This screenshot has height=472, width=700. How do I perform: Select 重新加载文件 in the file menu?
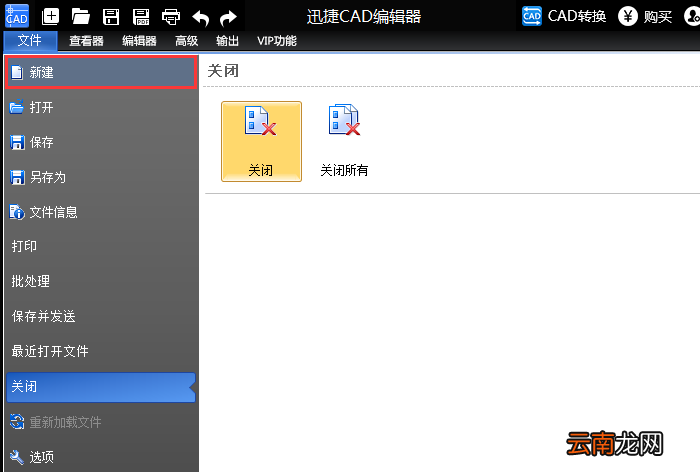click(x=101, y=422)
